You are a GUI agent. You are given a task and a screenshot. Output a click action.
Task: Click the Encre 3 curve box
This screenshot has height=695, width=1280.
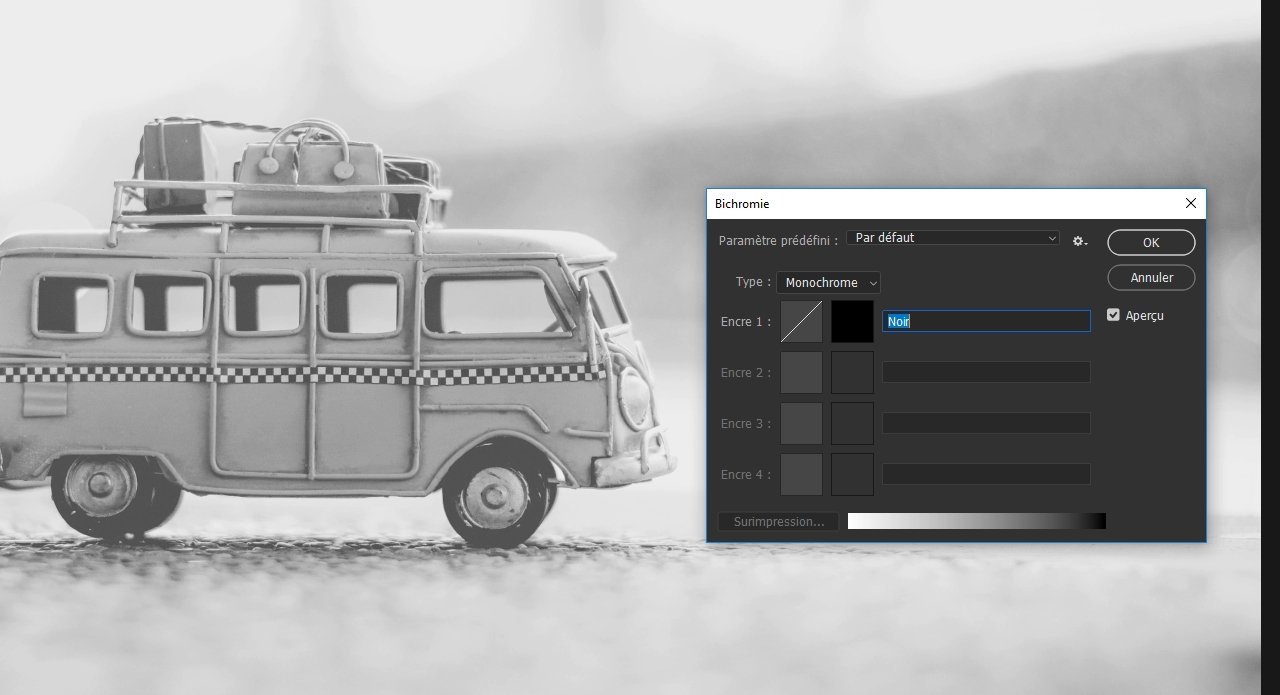801,423
